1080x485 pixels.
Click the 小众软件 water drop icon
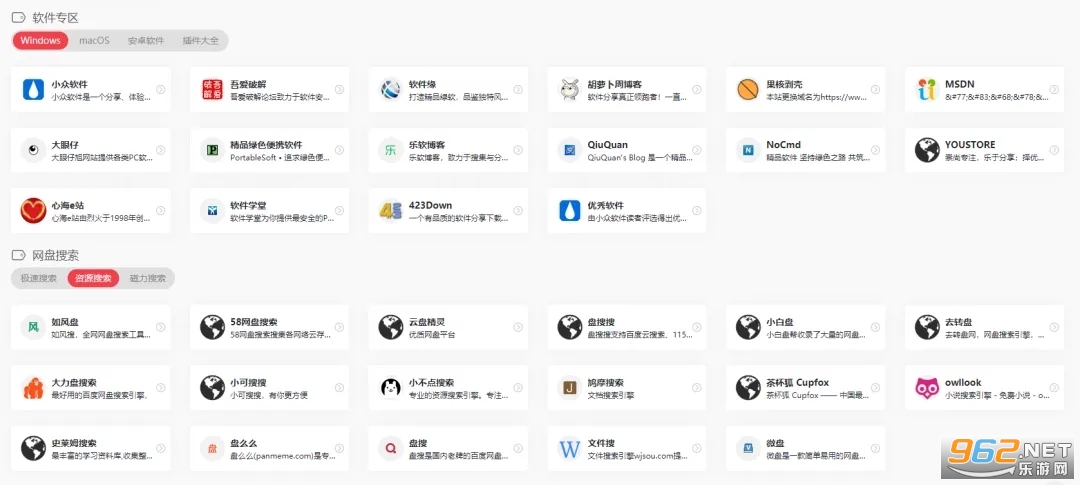click(34, 90)
